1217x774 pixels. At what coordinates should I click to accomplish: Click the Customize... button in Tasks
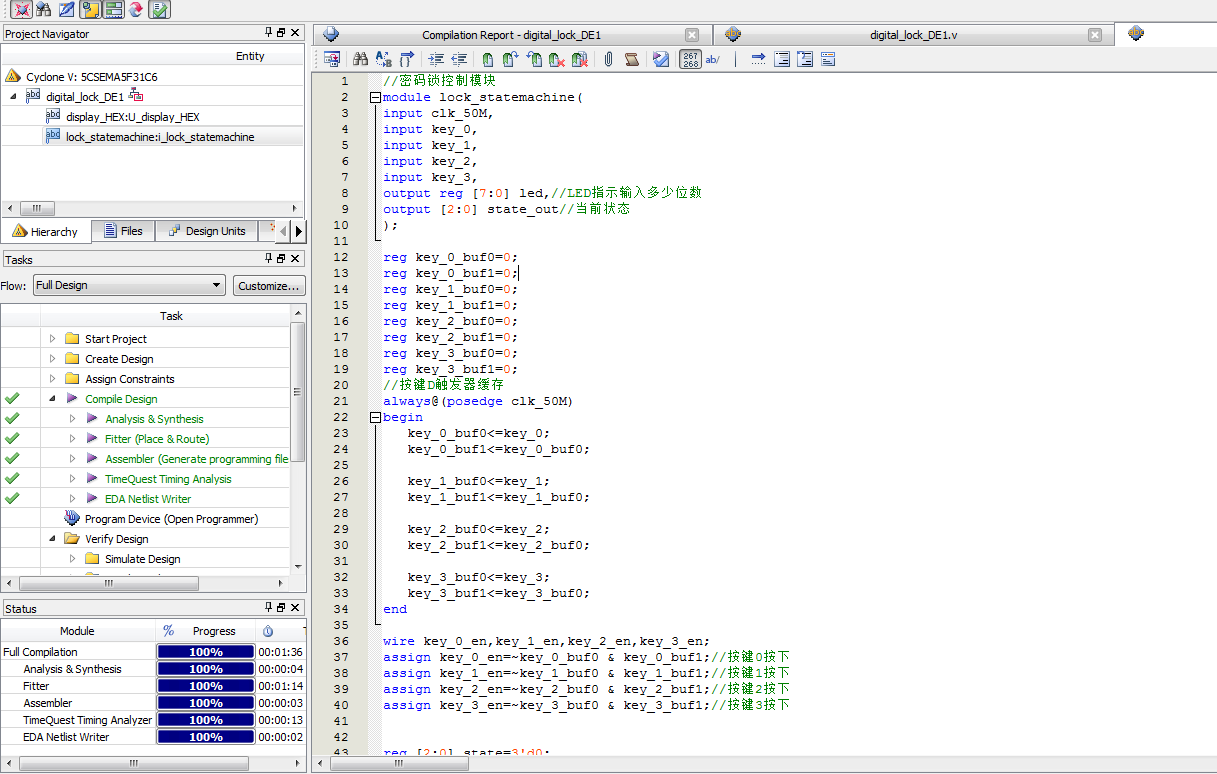click(268, 286)
